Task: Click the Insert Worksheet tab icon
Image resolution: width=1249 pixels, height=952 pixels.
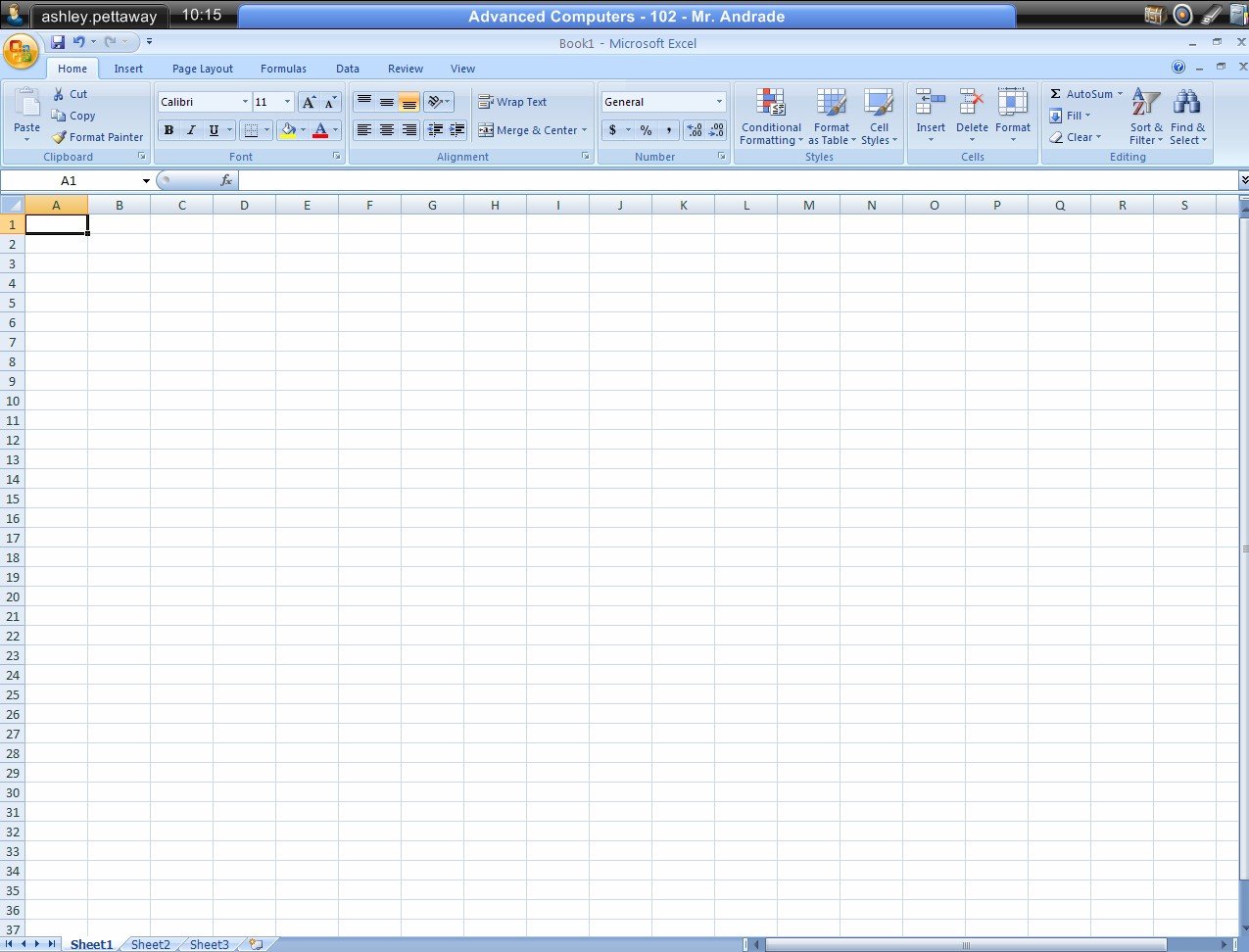Action: [256, 944]
